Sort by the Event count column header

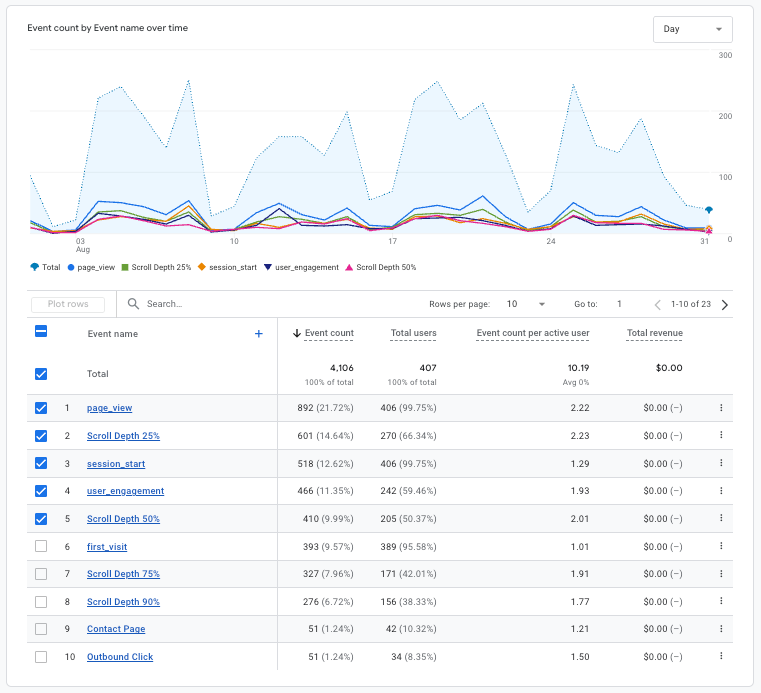(329, 333)
